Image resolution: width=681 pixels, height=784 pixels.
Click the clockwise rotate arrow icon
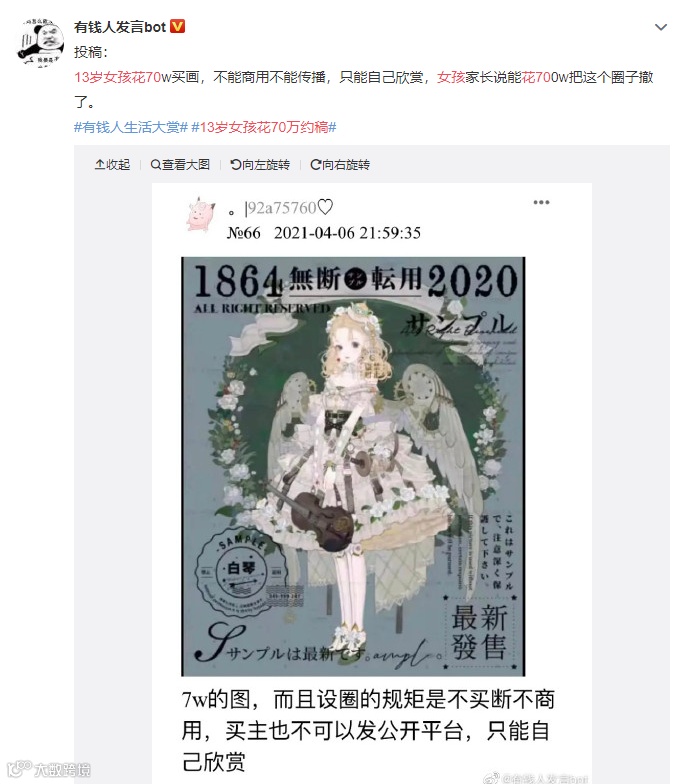click(316, 164)
